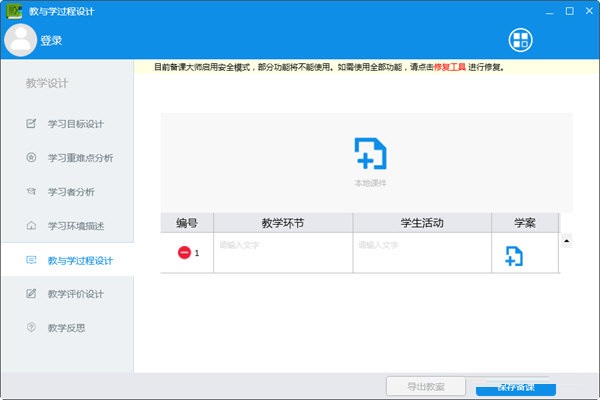Viewport: 600px width, 400px height.
Task: Remove row 1 with red minus icon
Action: coord(184,253)
